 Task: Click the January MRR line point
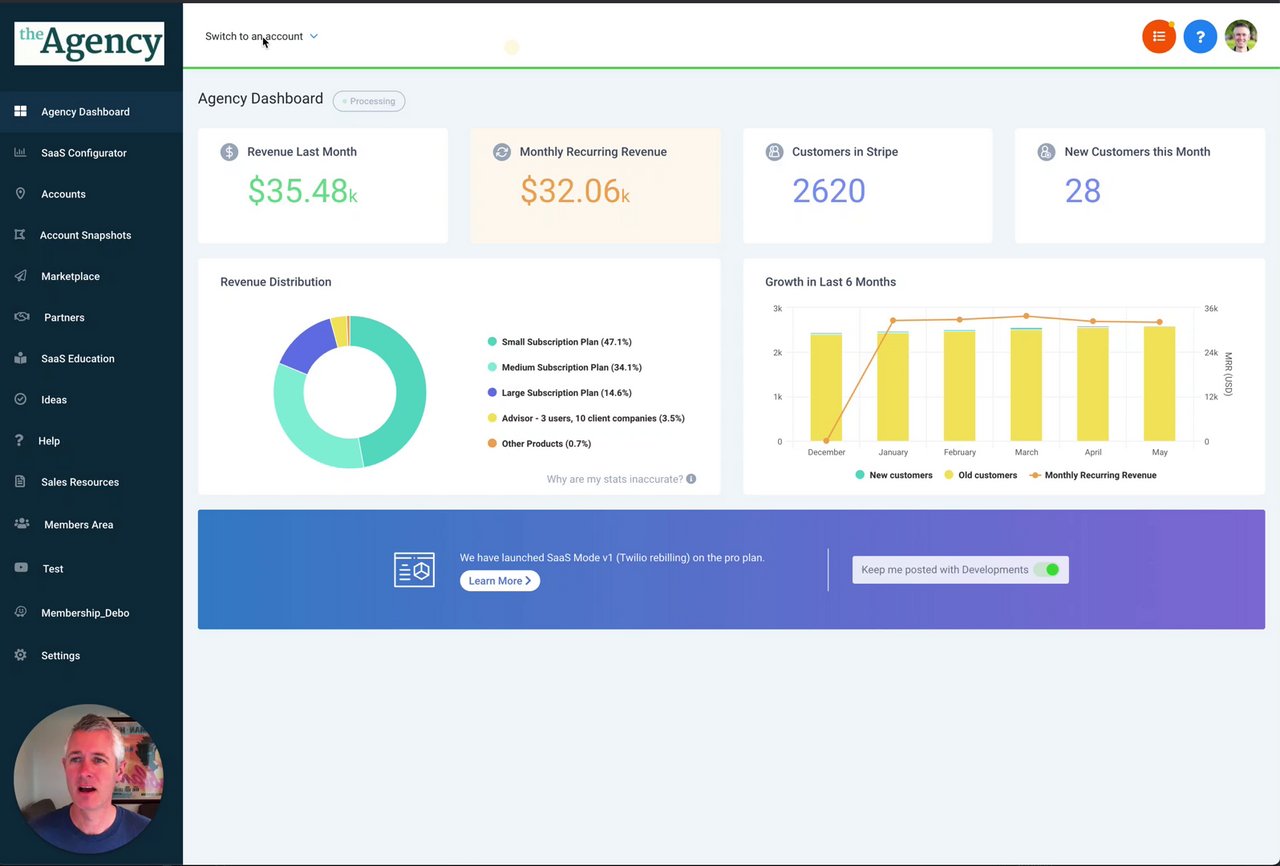893,321
